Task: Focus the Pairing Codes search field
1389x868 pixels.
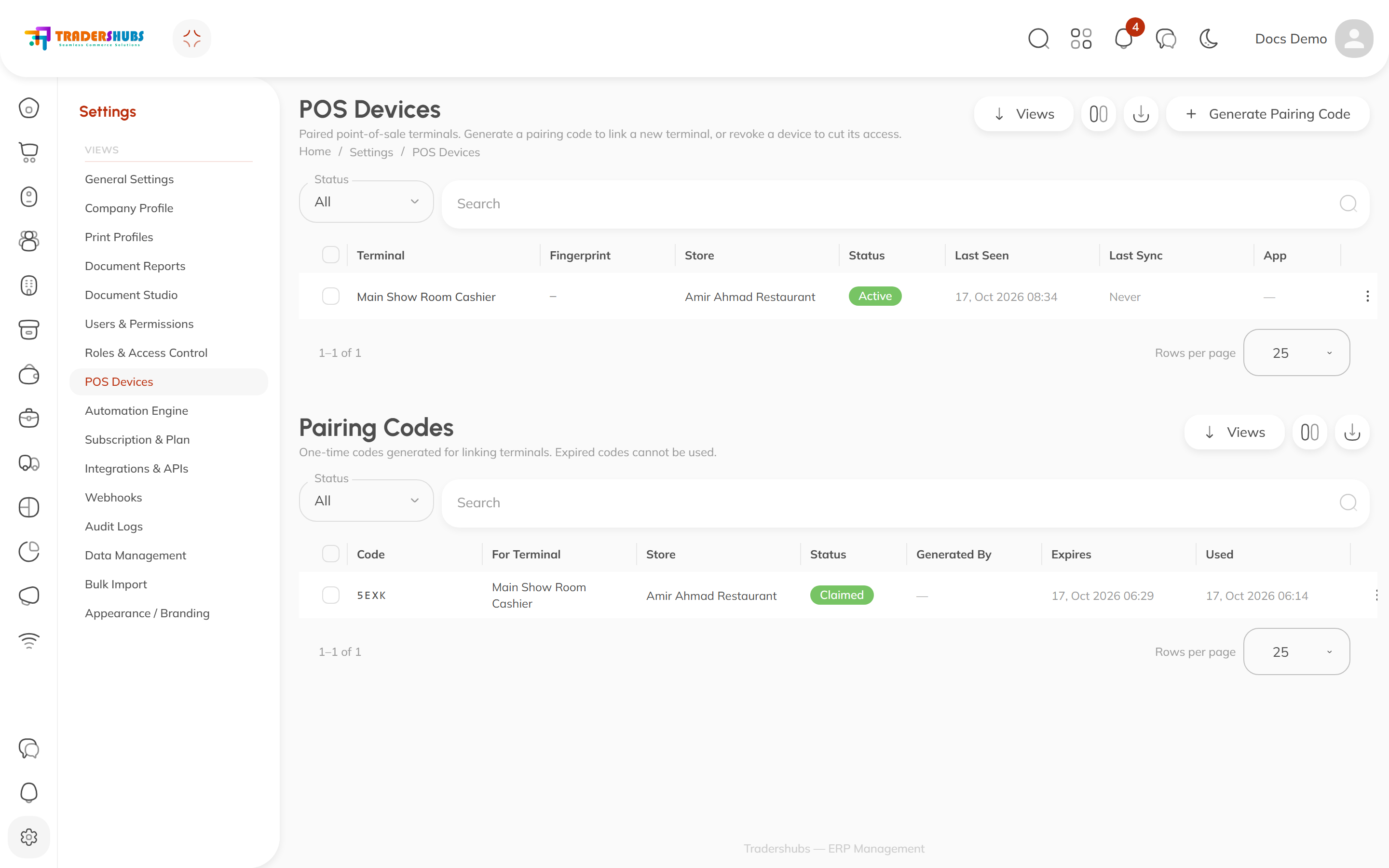Action: (905, 503)
